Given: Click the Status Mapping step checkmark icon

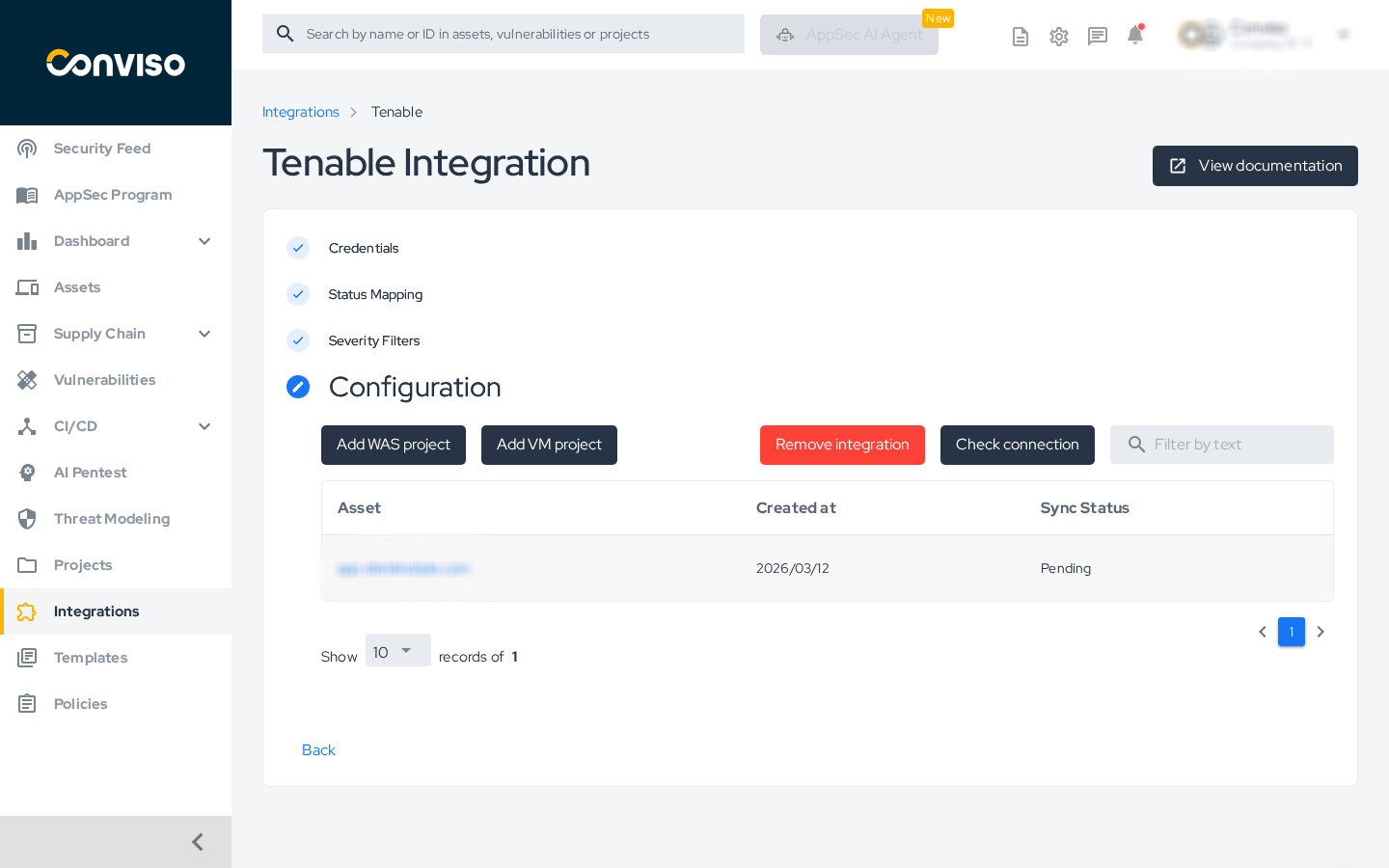Looking at the screenshot, I should point(298,294).
